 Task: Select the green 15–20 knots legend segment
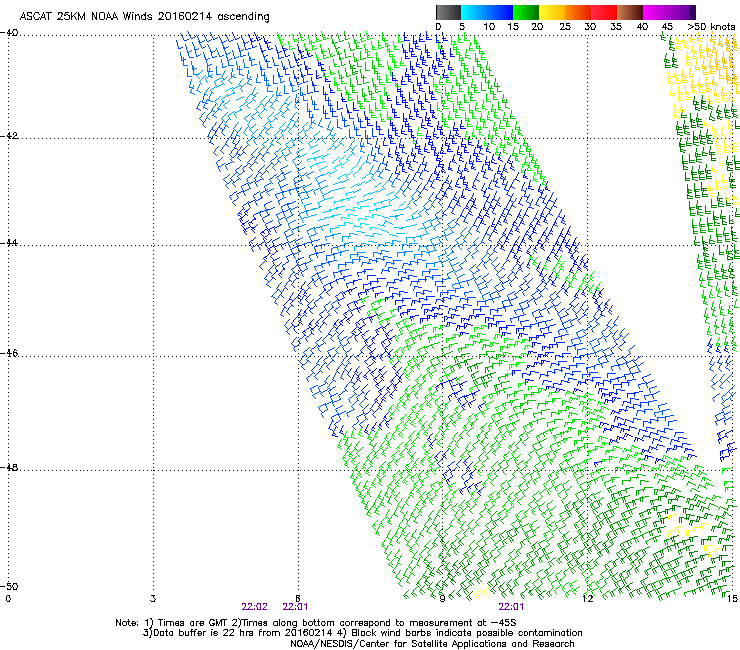coord(526,12)
